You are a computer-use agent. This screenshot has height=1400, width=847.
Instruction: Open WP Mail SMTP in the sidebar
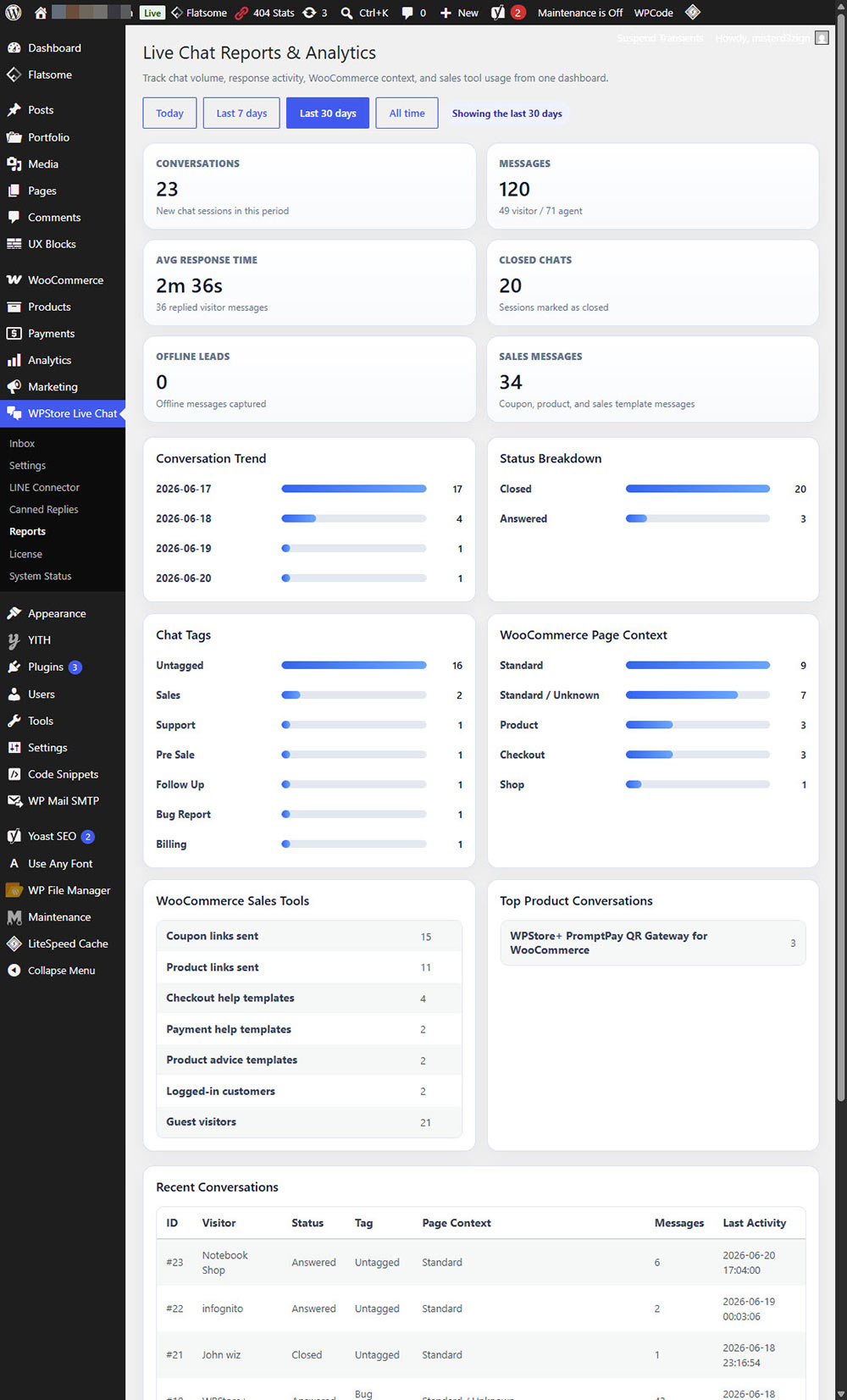(63, 800)
